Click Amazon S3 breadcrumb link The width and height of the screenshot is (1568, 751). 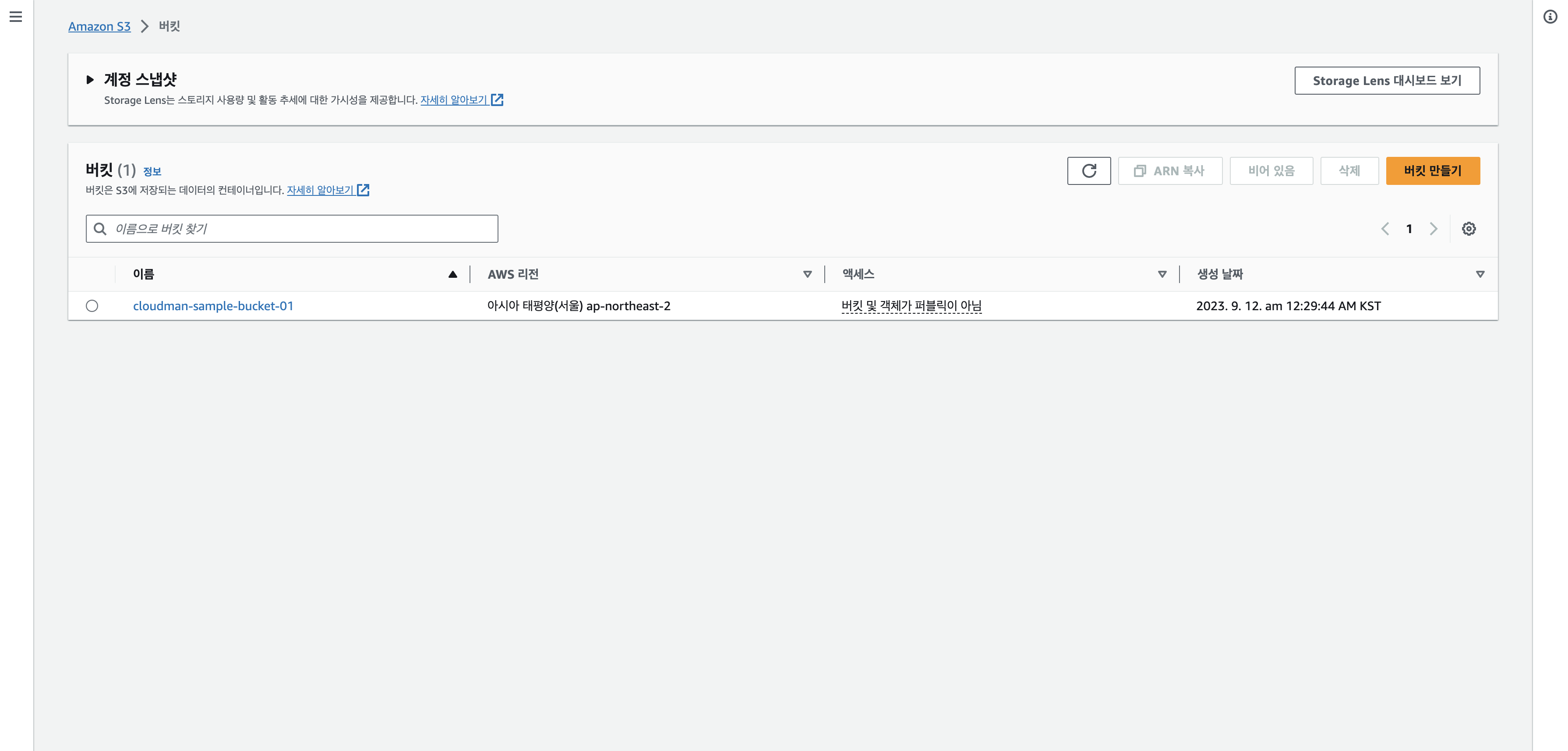pyautogui.click(x=99, y=26)
